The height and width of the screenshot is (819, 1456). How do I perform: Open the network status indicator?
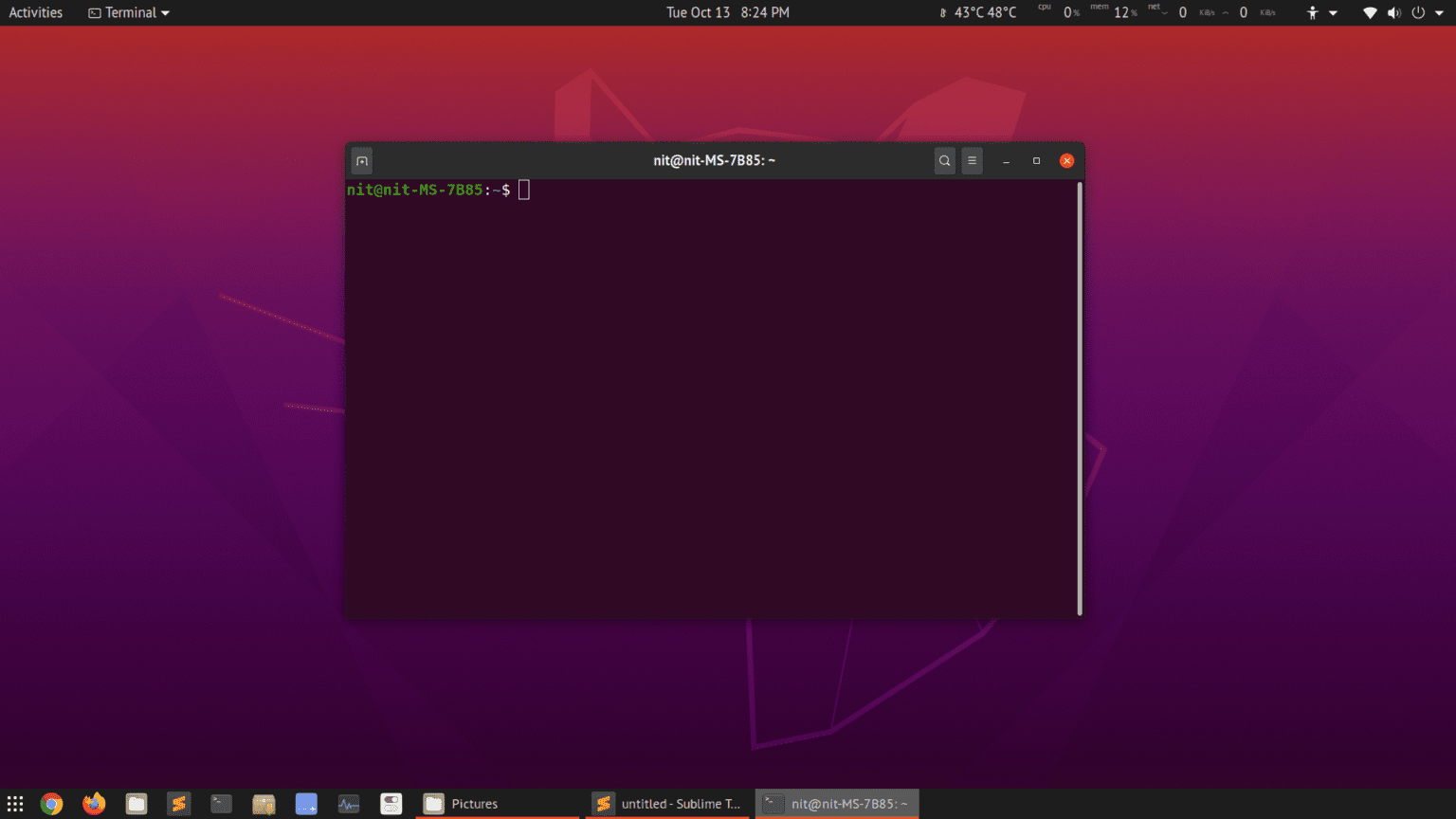1368,12
